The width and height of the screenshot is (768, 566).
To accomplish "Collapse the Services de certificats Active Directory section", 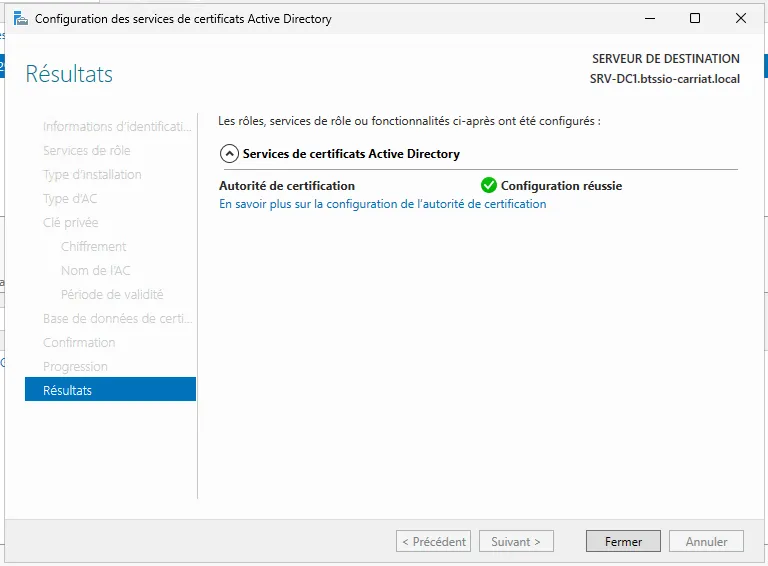I will (229, 154).
